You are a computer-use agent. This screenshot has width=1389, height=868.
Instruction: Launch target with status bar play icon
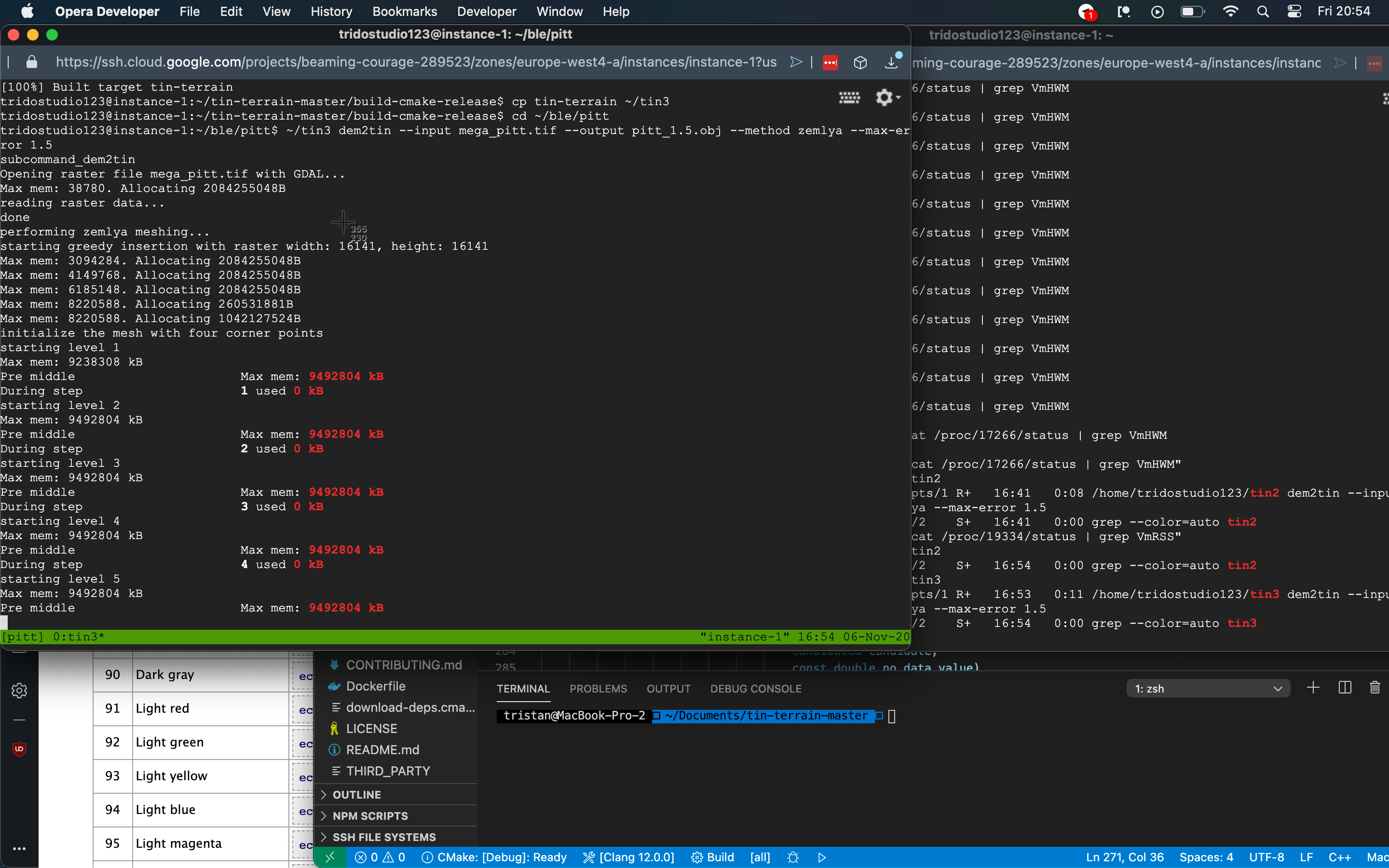[822, 857]
